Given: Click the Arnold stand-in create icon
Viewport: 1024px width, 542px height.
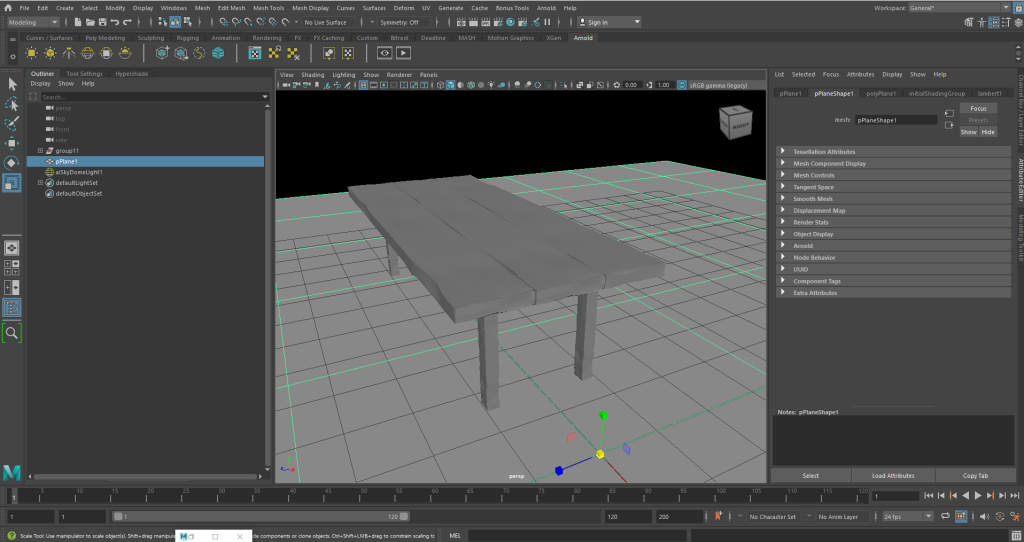Looking at the screenshot, I should coord(162,54).
